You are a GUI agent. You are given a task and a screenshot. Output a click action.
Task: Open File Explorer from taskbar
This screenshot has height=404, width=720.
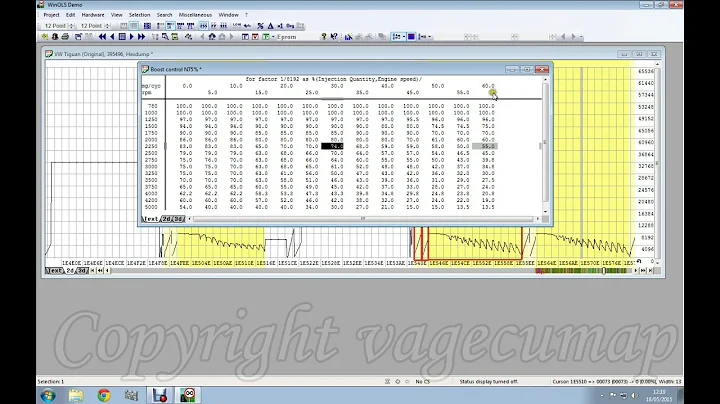76,395
